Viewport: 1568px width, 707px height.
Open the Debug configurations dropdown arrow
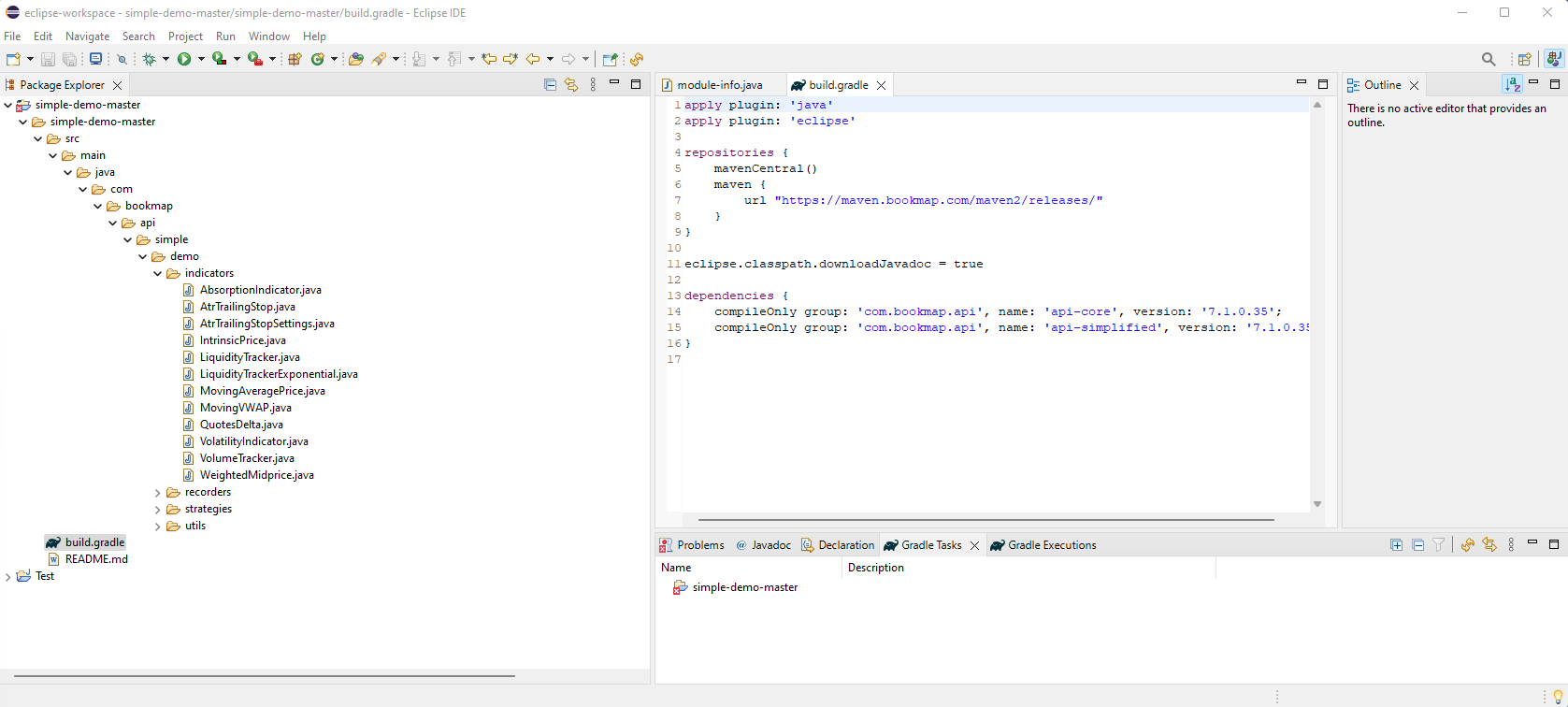pyautogui.click(x=165, y=59)
